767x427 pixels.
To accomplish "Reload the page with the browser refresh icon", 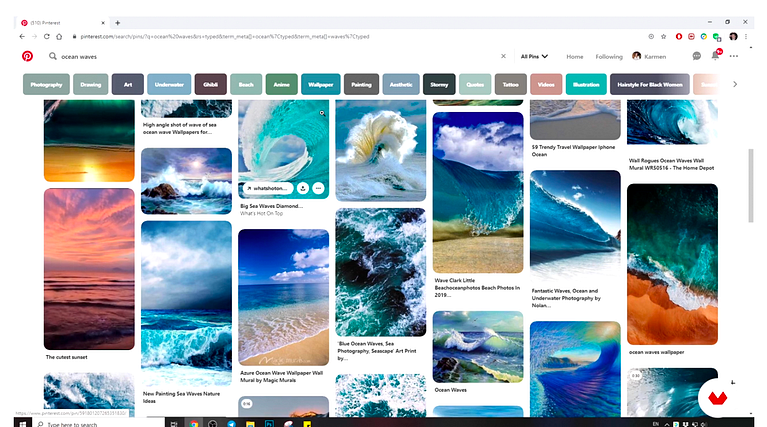I will click(x=46, y=36).
